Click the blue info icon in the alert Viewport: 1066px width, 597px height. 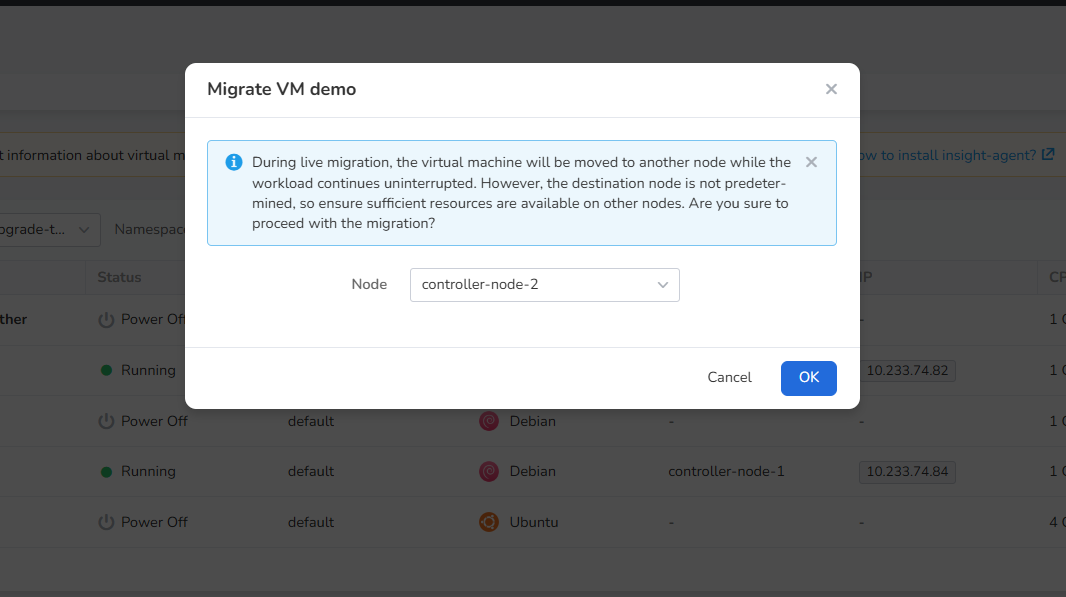tap(234, 162)
